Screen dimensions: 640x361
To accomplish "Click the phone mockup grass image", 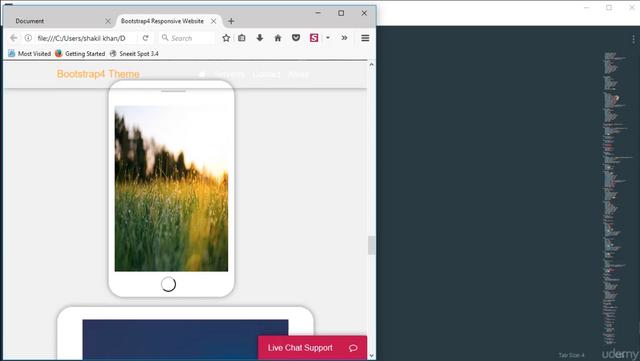I will (x=171, y=189).
